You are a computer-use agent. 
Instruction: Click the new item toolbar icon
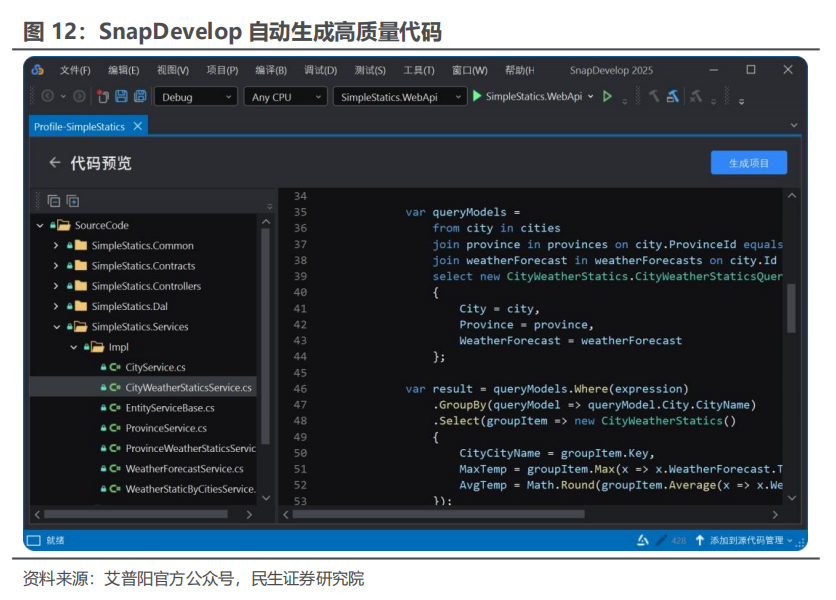tap(103, 96)
